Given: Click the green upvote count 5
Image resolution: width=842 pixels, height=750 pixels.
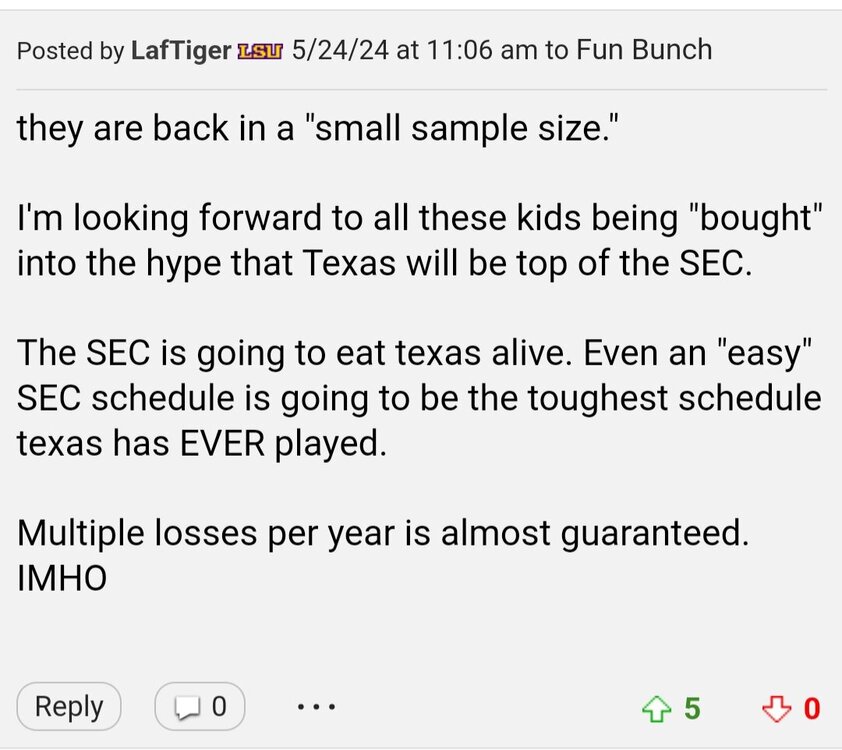Looking at the screenshot, I should click(x=692, y=709).
